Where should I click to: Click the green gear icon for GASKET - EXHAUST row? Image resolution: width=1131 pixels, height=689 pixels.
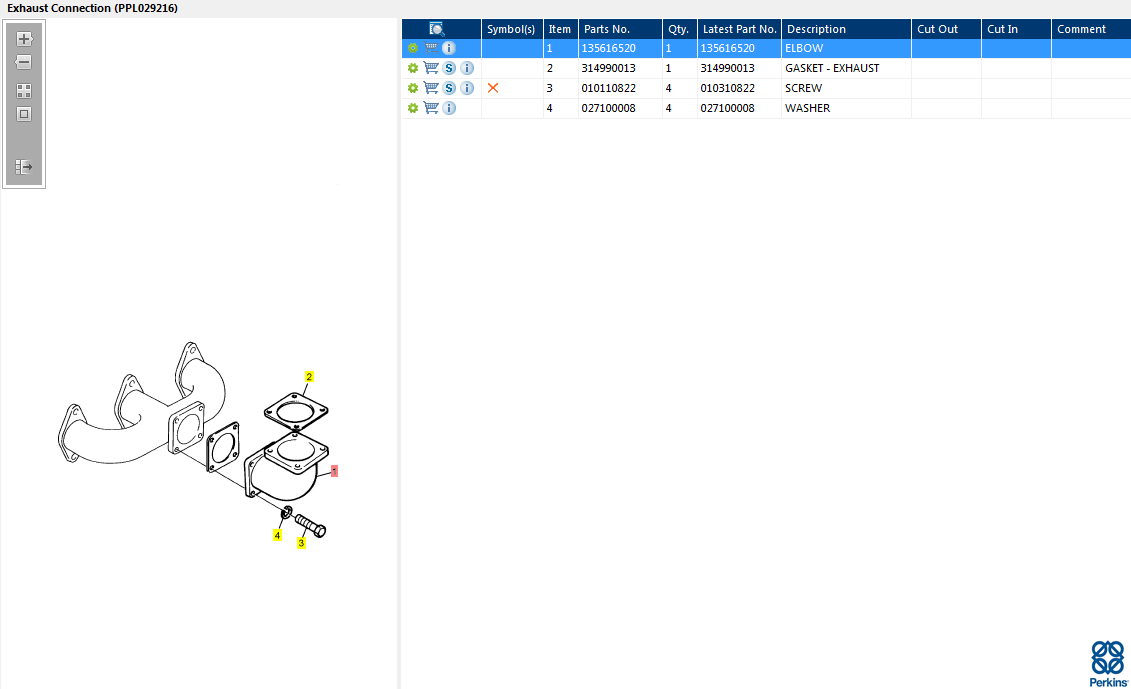pos(413,68)
